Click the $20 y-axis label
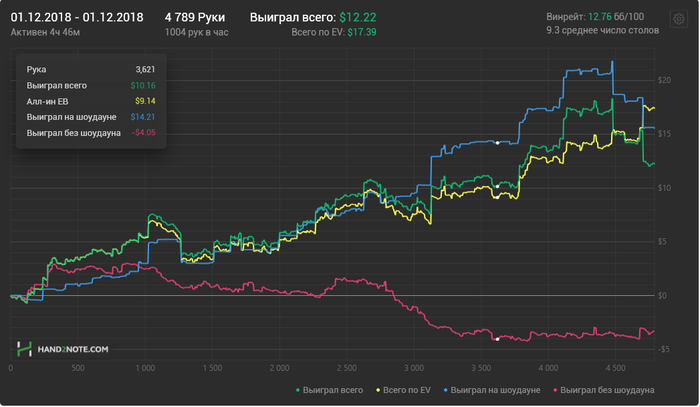The width and height of the screenshot is (700, 407). tap(664, 80)
